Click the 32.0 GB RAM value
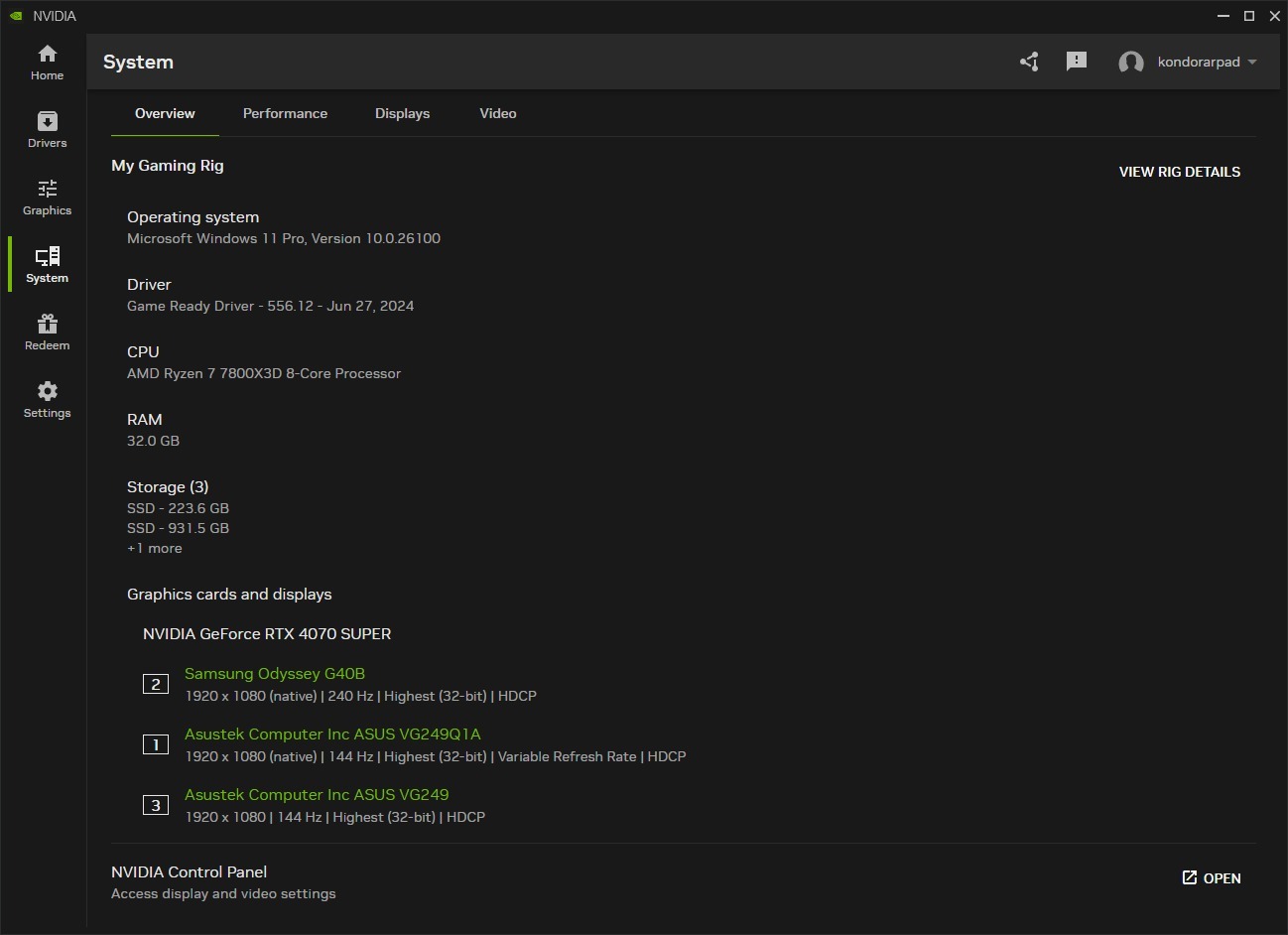Screen dimensions: 1288x935 tap(153, 441)
